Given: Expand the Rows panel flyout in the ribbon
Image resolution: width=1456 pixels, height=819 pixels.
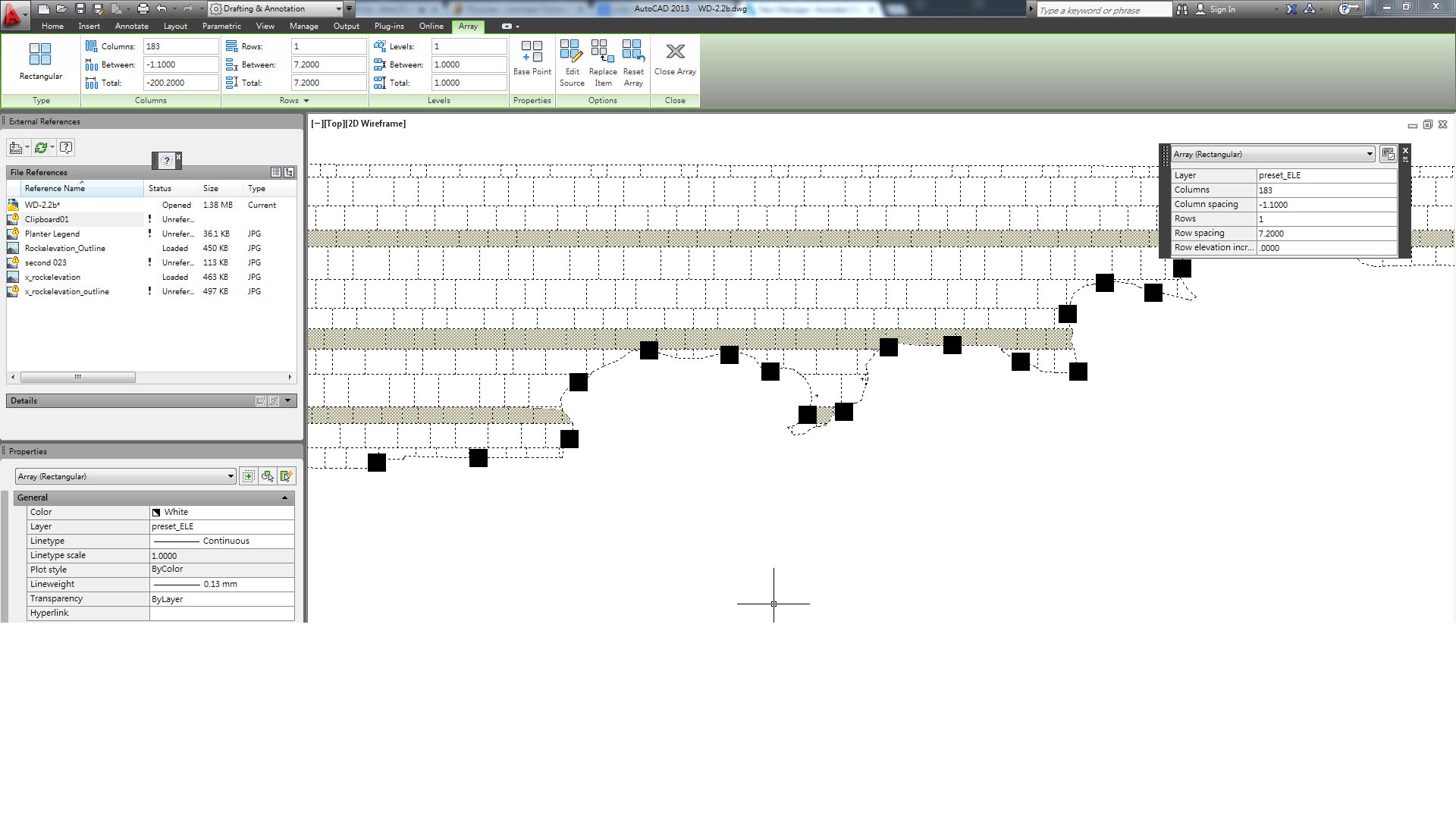Looking at the screenshot, I should click(306, 100).
